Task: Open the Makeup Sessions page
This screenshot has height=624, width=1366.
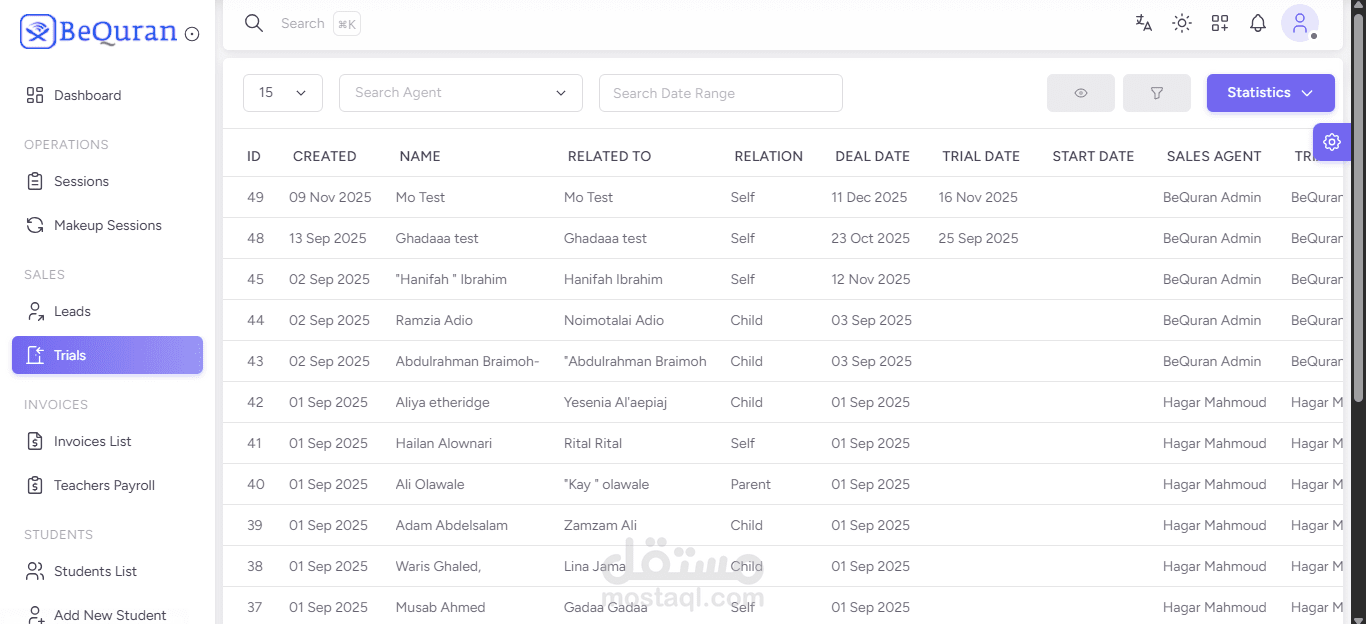Action: (x=107, y=225)
